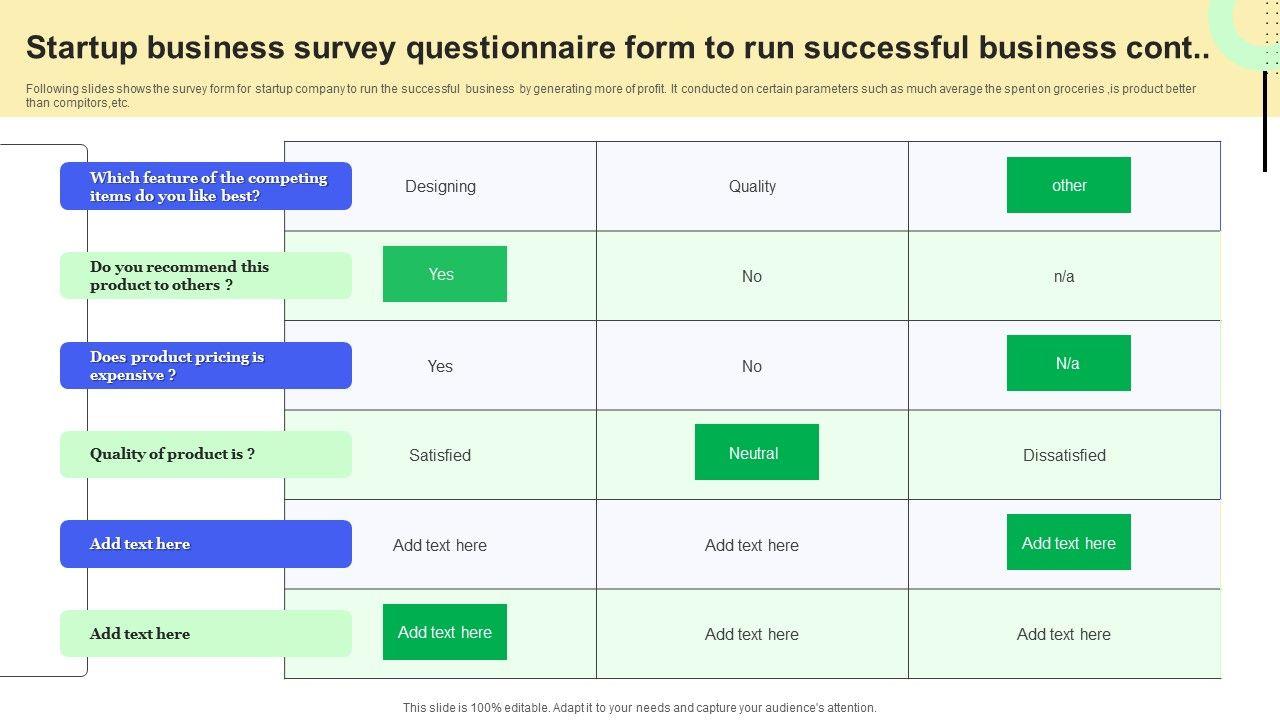
Task: Select "Satisfied" for product quality
Action: point(440,455)
